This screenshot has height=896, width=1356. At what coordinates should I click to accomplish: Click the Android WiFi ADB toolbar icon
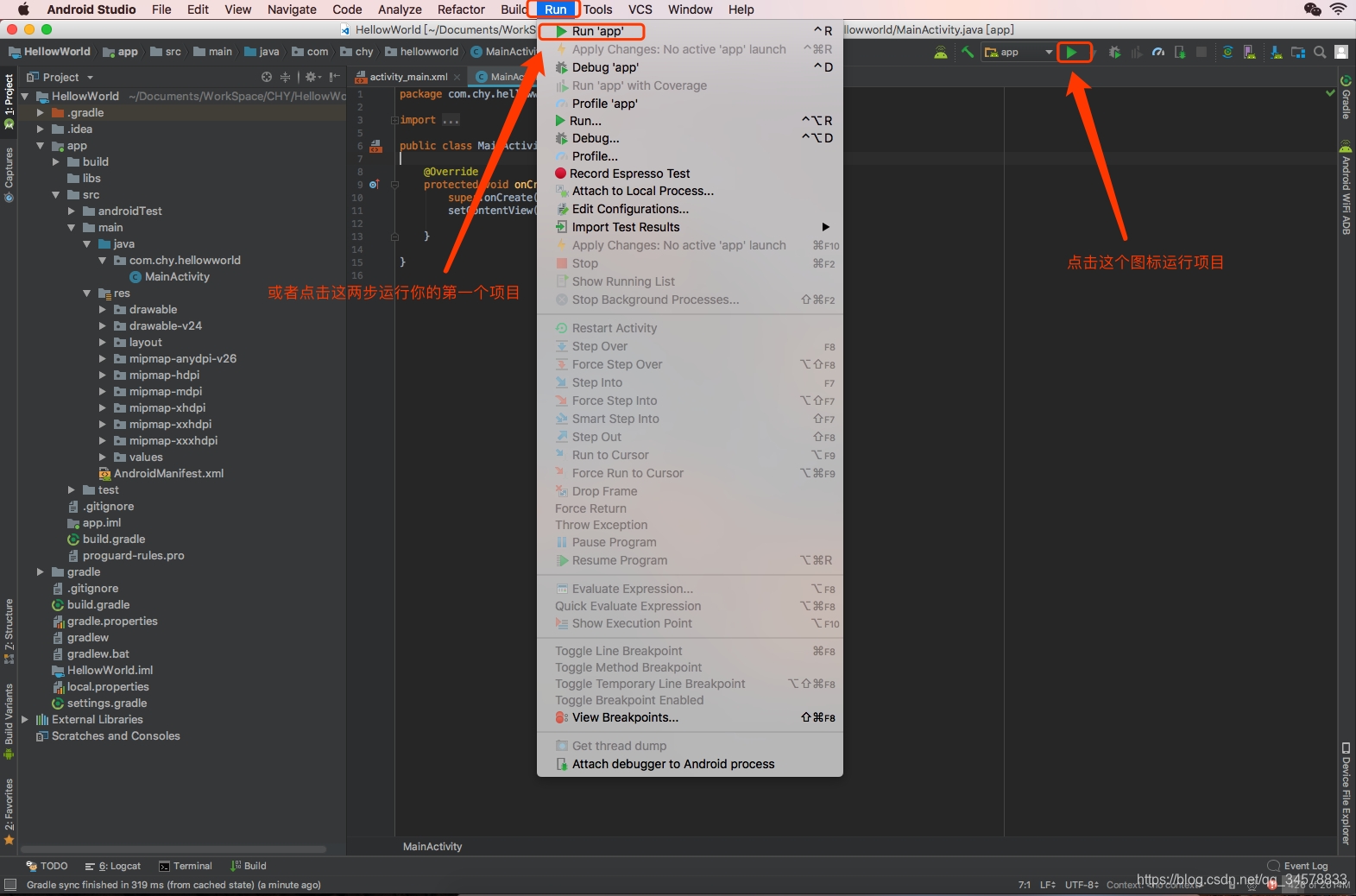click(x=940, y=52)
